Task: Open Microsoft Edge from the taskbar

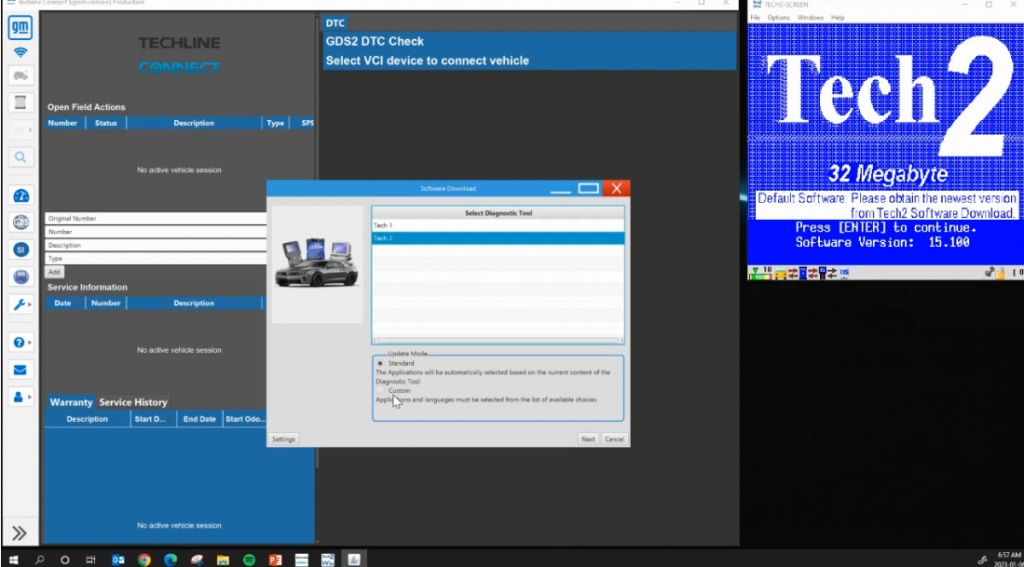Action: (x=170, y=560)
